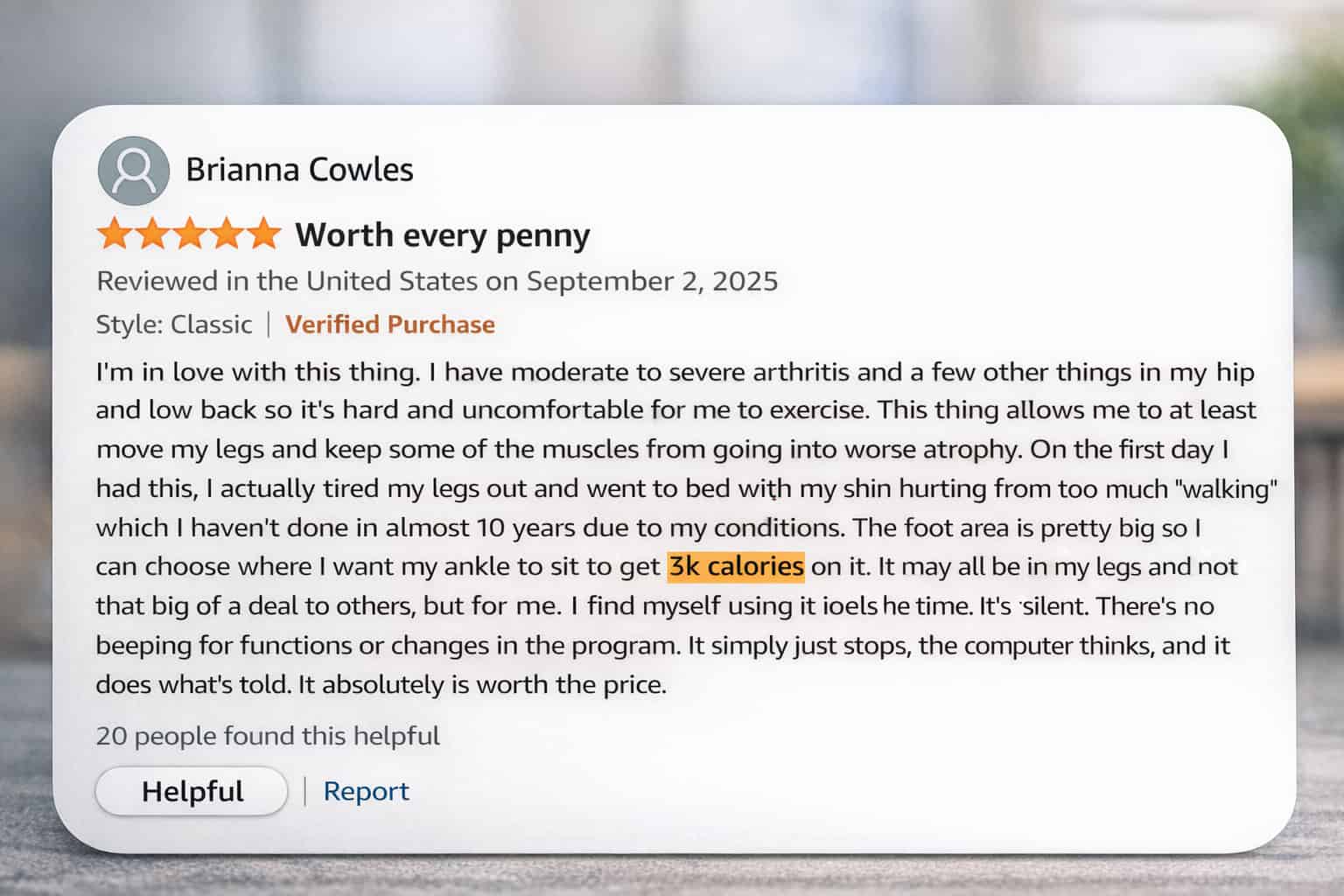The image size is (1344, 896).
Task: Click "It absolutely is worth the price" sentence
Action: point(482,684)
